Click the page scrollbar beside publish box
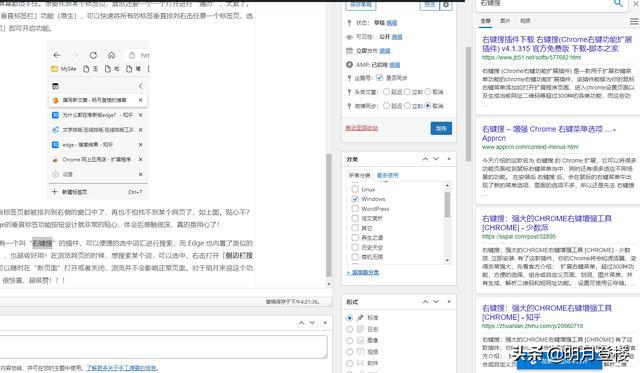640x373 pixels. [x=468, y=104]
